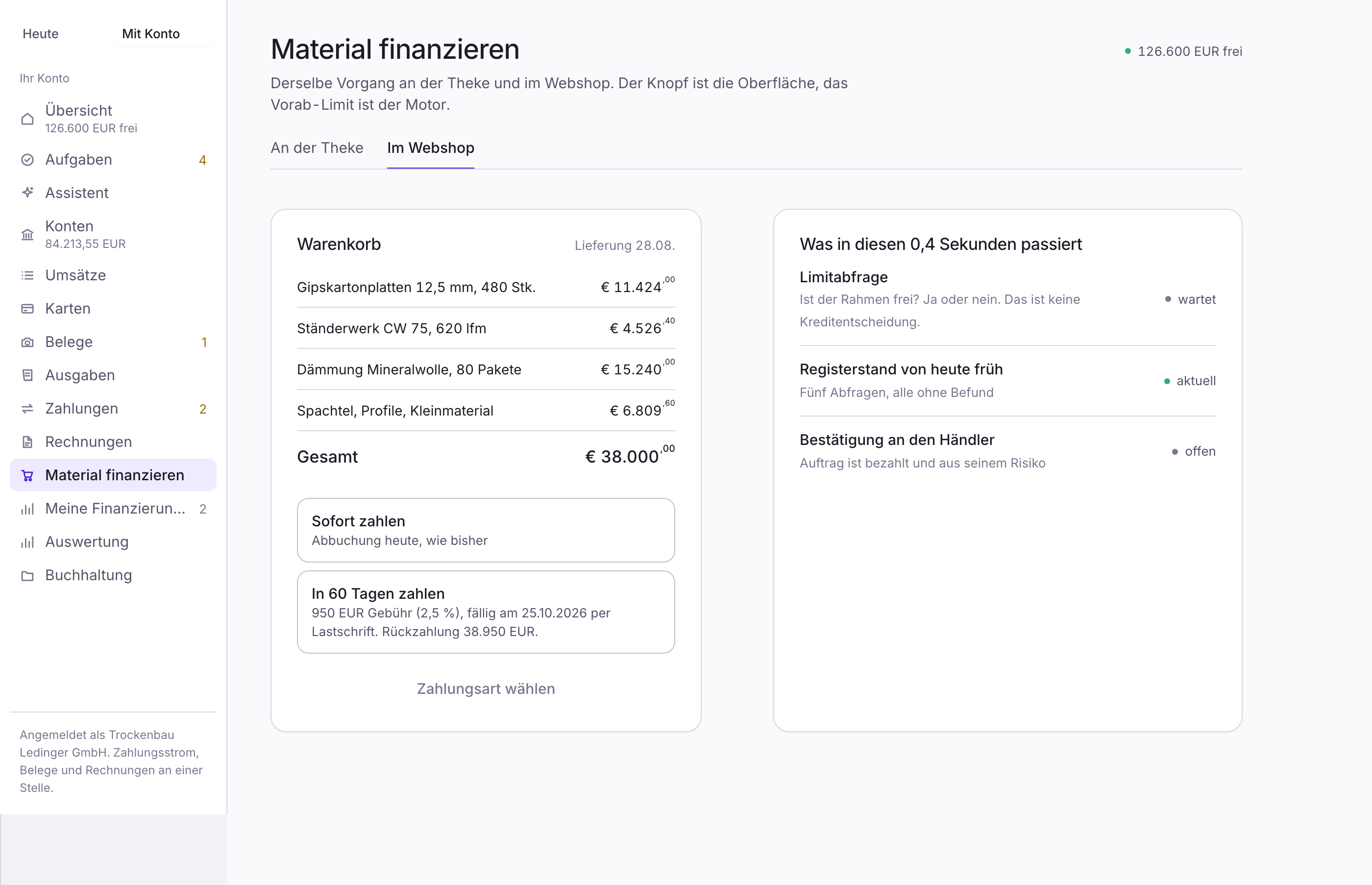This screenshot has width=1372, height=885.
Task: Open Assistent in the sidebar
Action: [x=113, y=193]
